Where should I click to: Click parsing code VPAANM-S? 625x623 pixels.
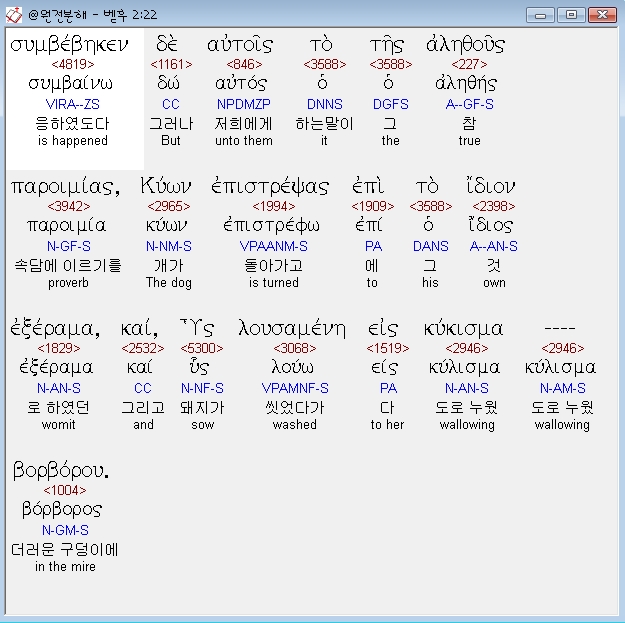click(273, 246)
